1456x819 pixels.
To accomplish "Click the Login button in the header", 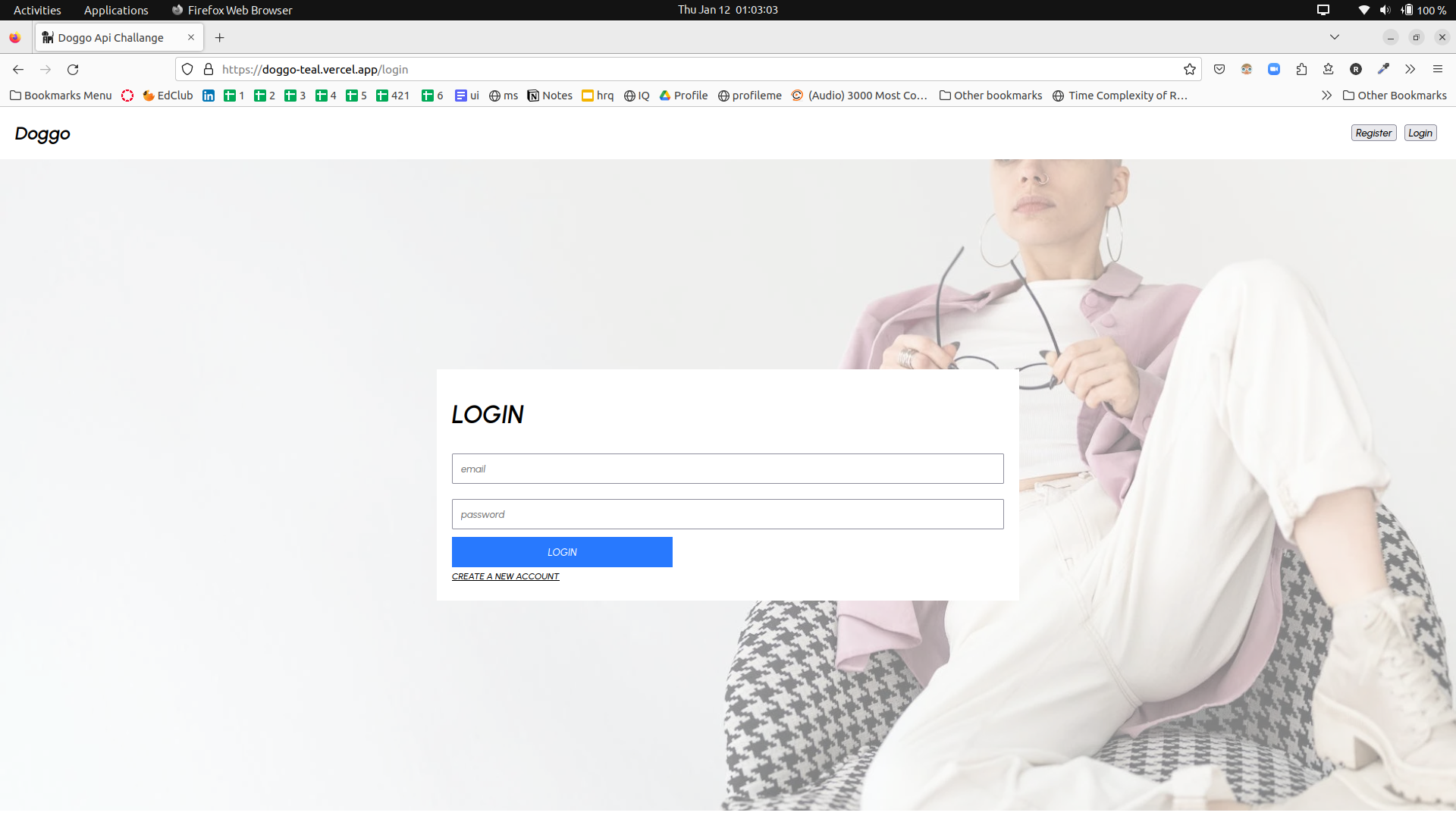I will click(1420, 133).
